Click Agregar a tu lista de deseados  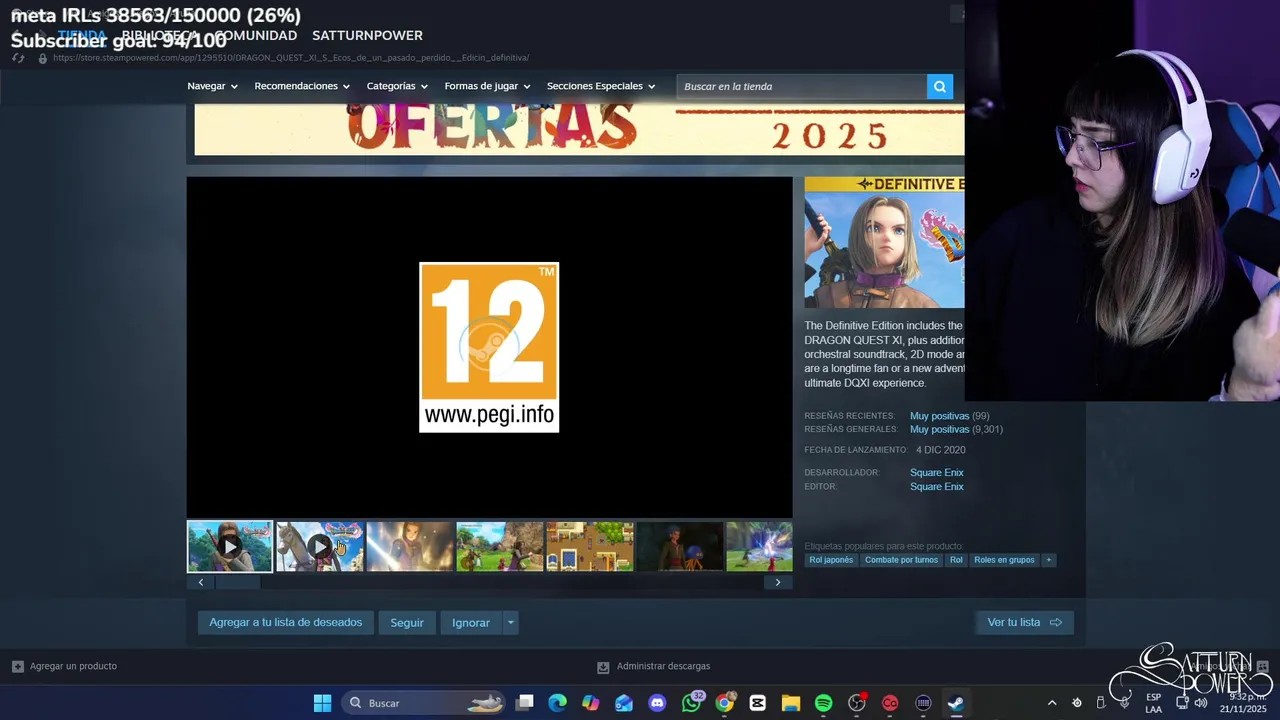286,622
